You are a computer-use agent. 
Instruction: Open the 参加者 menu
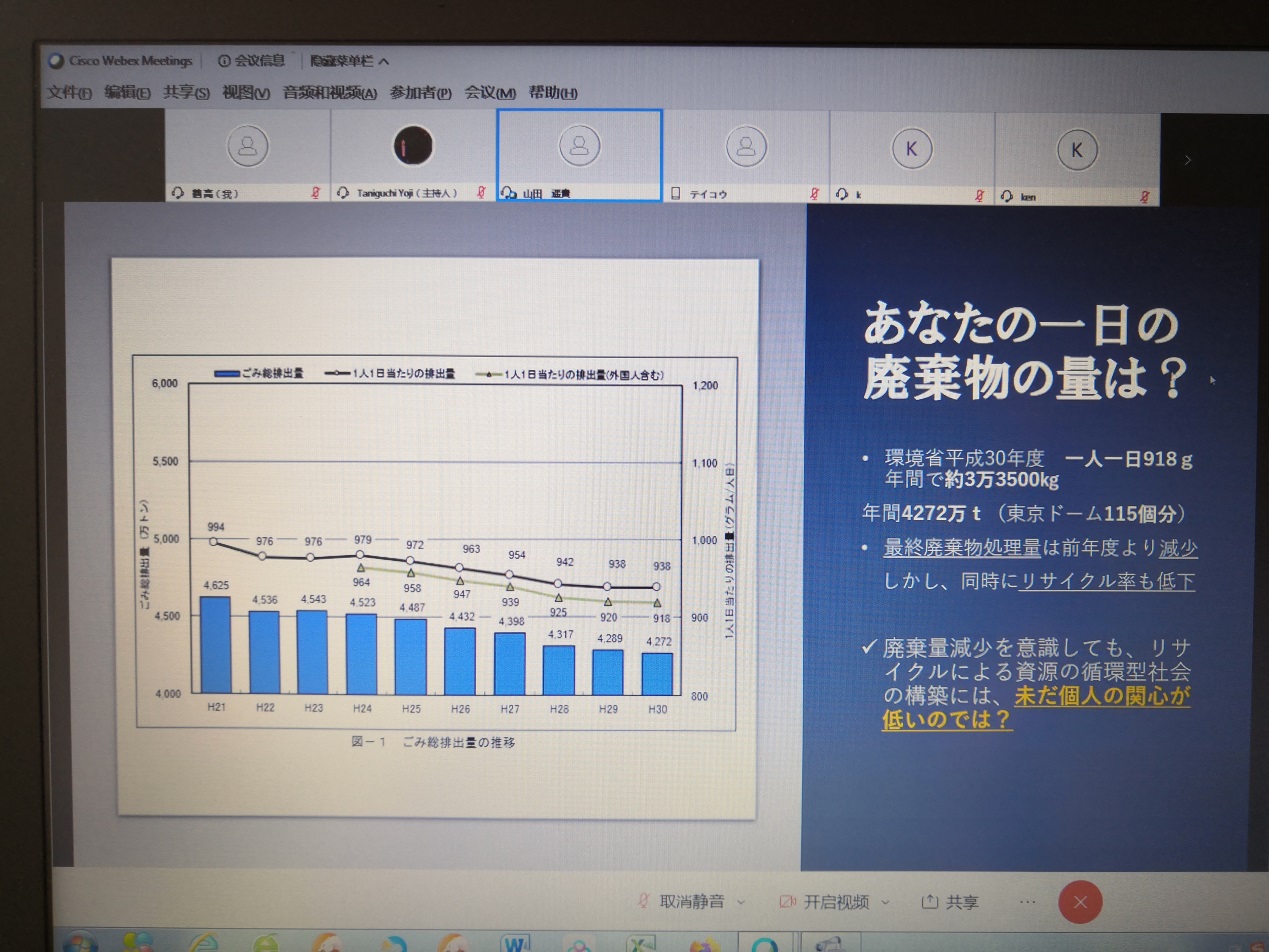(420, 93)
